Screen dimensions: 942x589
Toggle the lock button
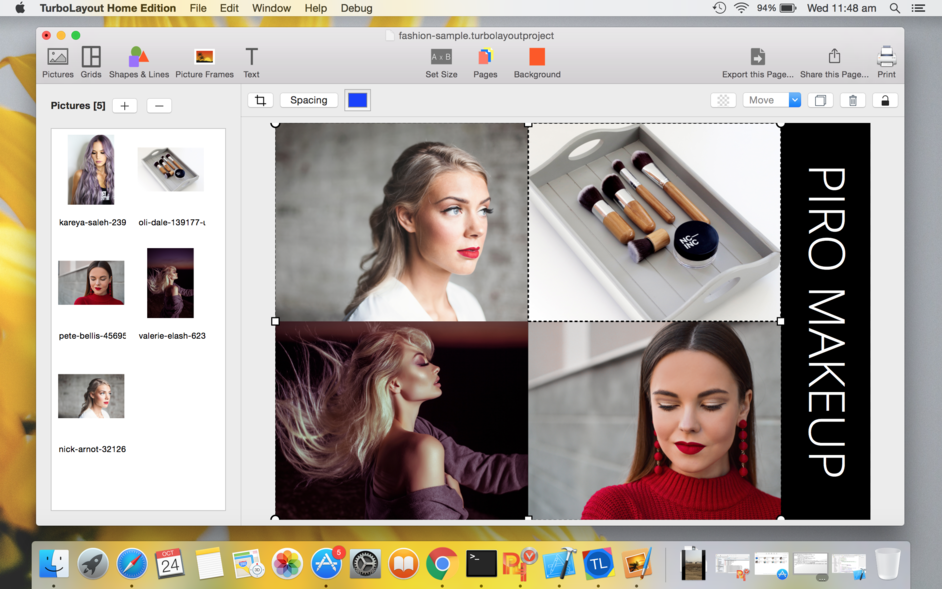[885, 100]
